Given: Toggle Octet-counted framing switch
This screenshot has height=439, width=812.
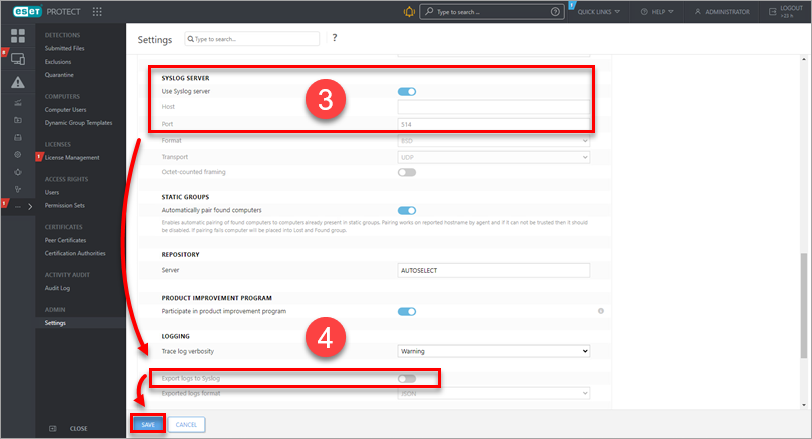Looking at the screenshot, I should pos(407,172).
